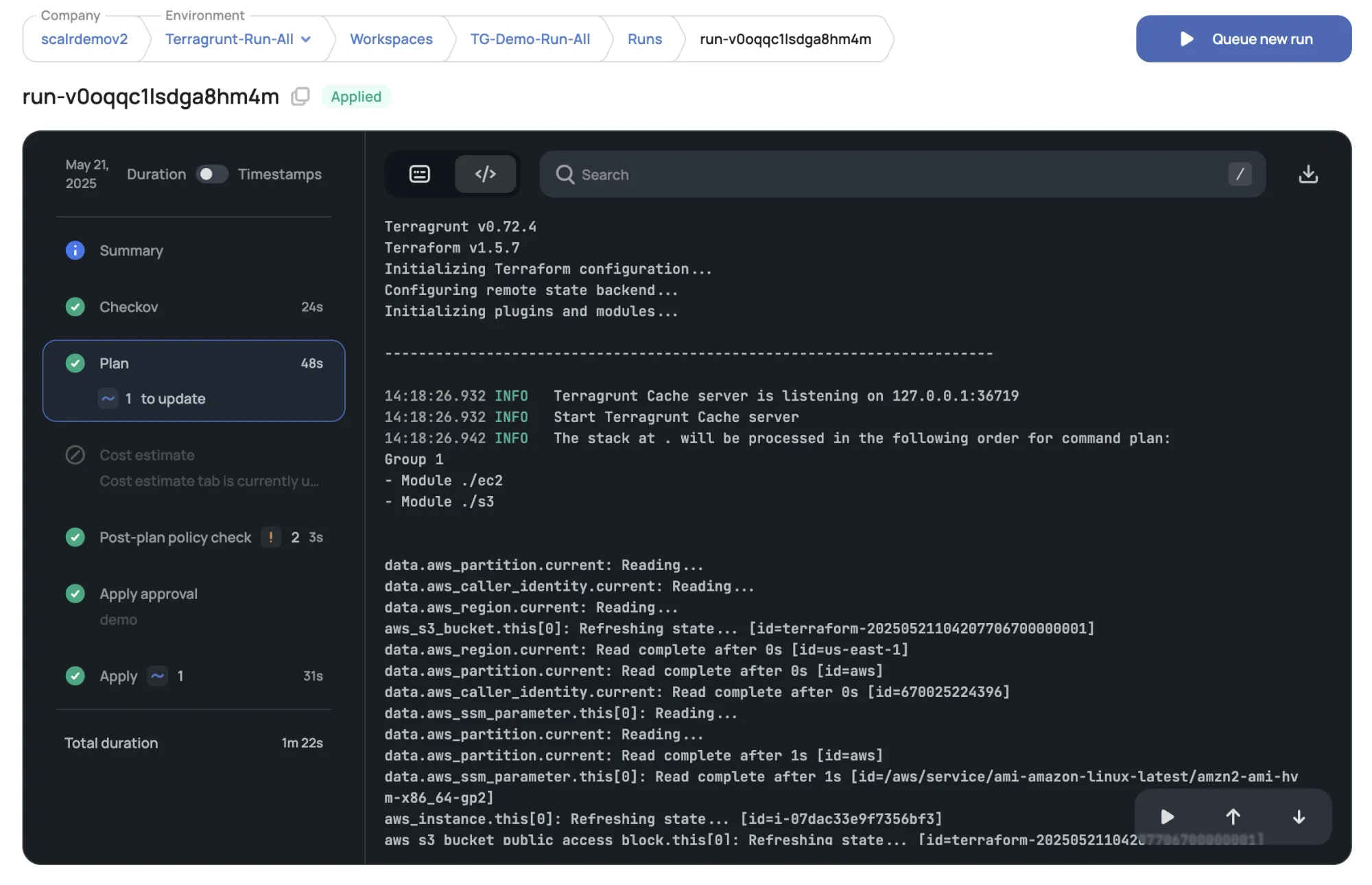Open the Apply step
This screenshot has height=885, width=1372.
118,676
